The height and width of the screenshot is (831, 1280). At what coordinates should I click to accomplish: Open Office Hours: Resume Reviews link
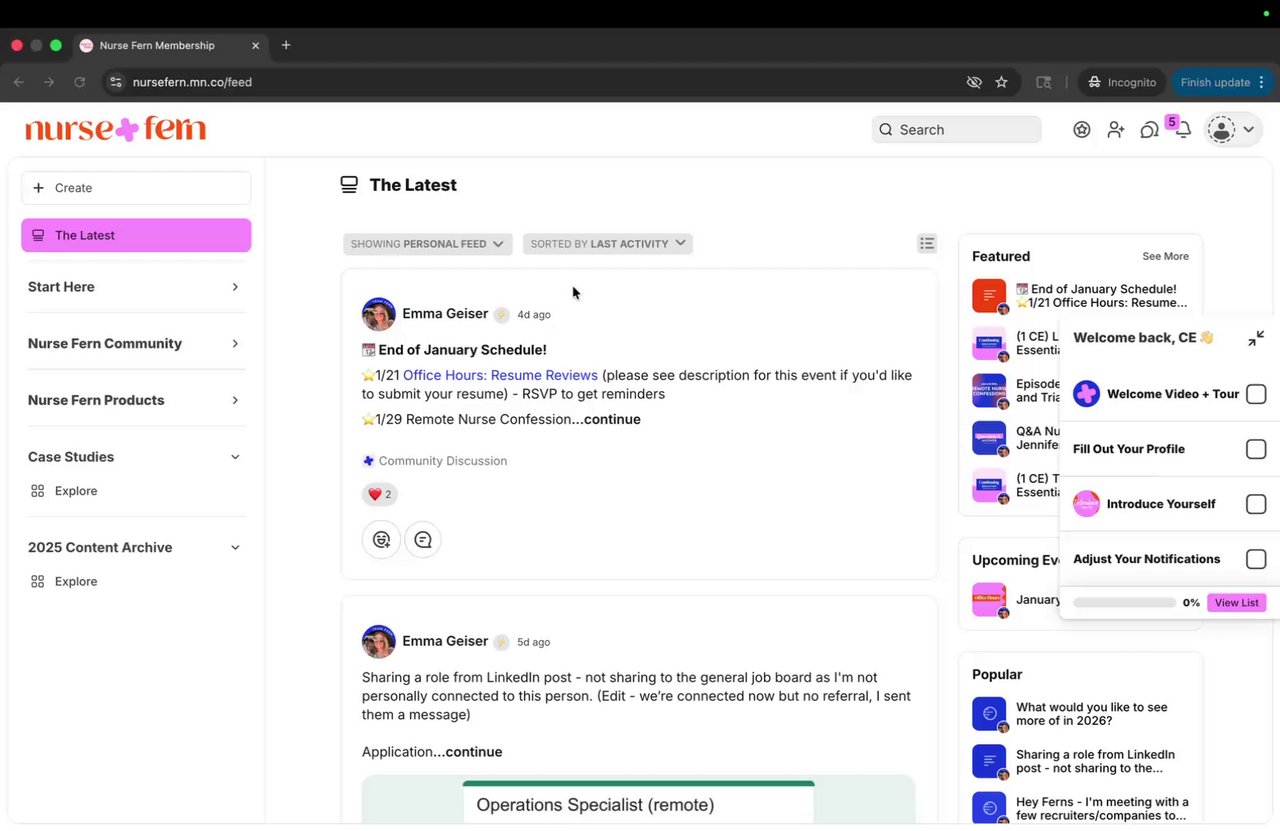point(500,375)
